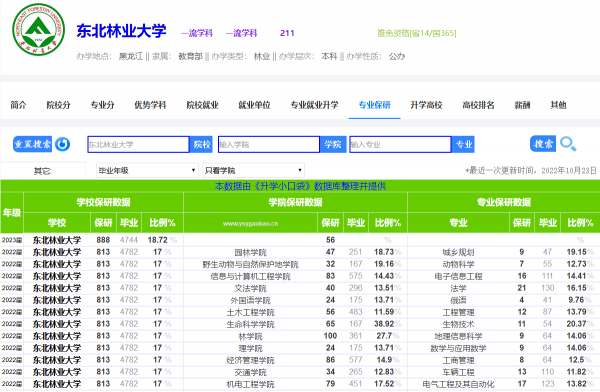Switch to the 就业单位 tab
The image size is (600, 392).
(254, 105)
